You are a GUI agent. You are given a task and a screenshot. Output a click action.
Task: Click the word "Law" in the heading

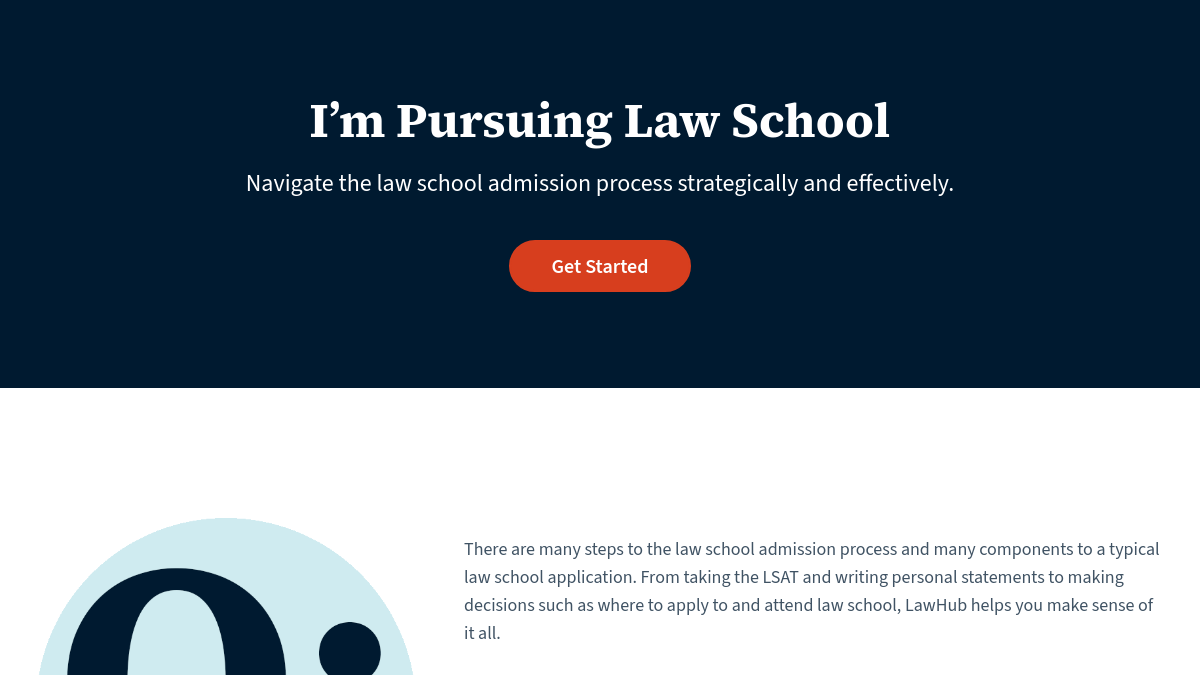(x=671, y=122)
